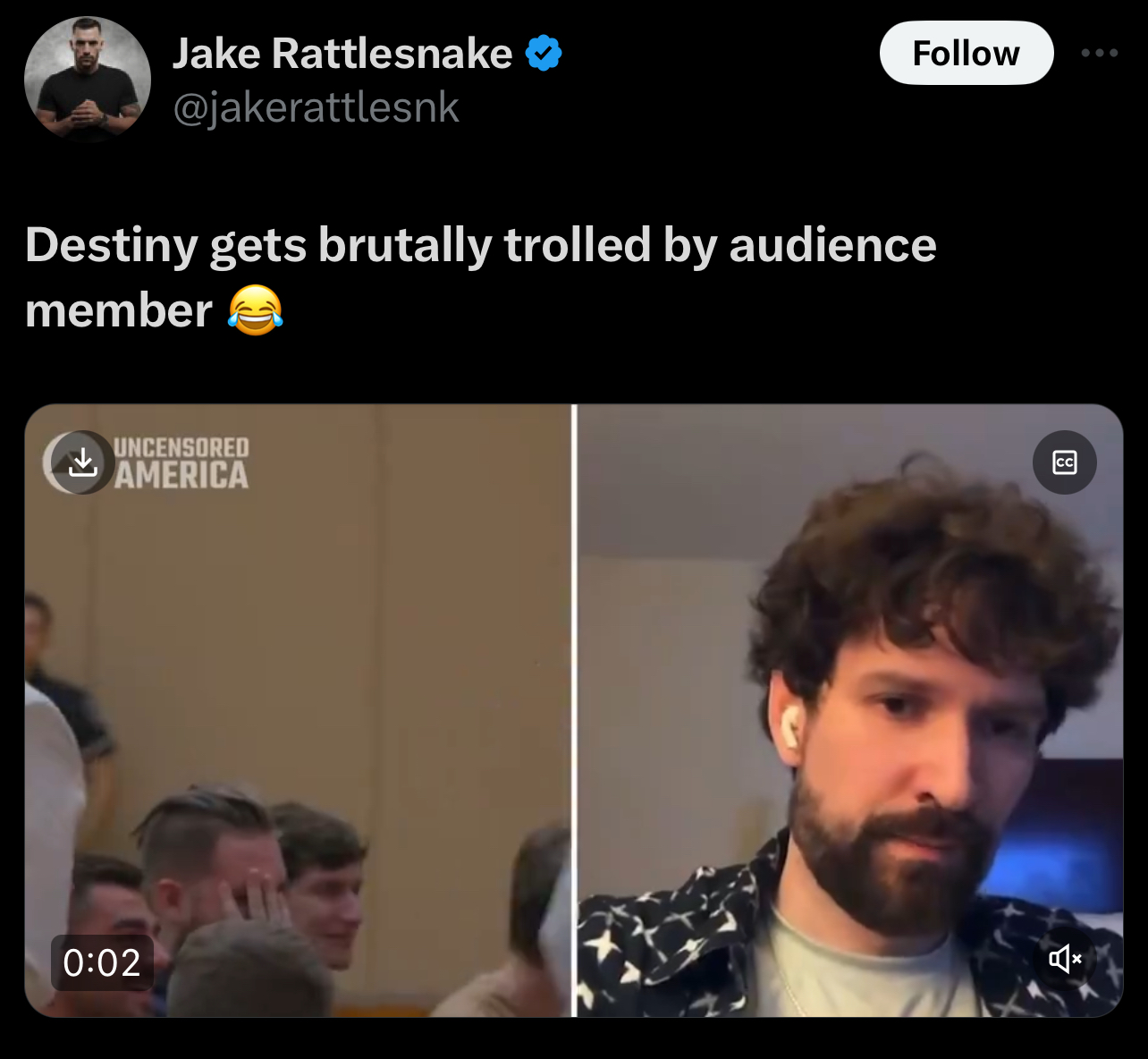The height and width of the screenshot is (1059, 1148).
Task: Open the three-dot more options menu
Action: (x=1099, y=54)
